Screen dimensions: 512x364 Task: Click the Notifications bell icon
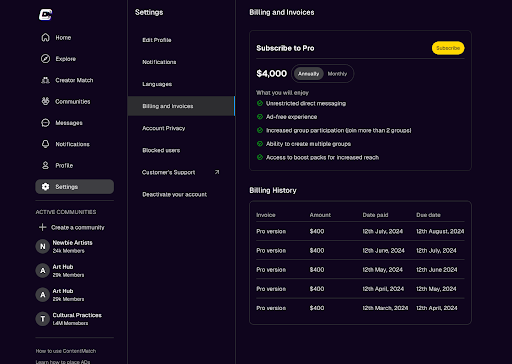[45, 144]
